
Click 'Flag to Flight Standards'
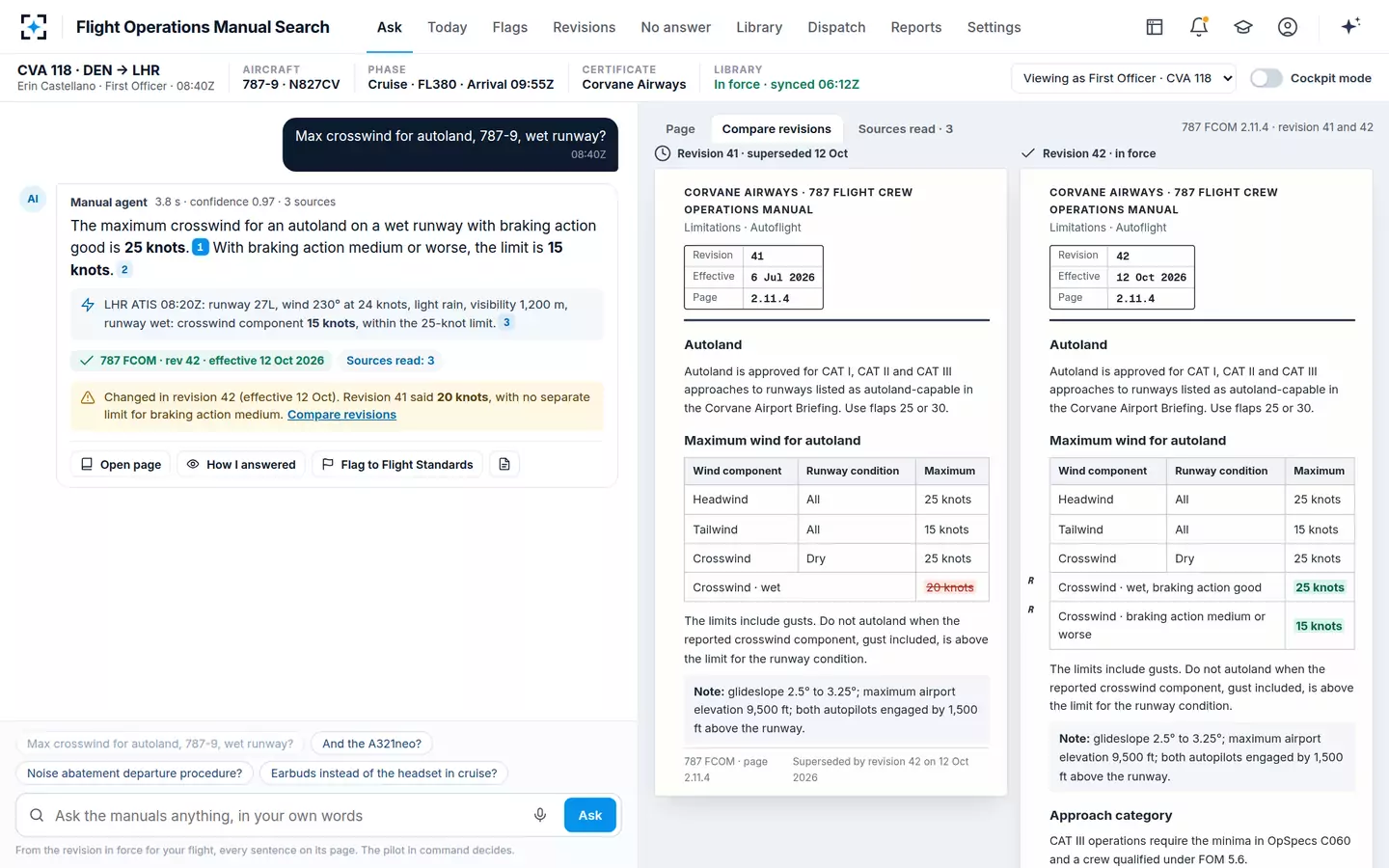pos(397,465)
